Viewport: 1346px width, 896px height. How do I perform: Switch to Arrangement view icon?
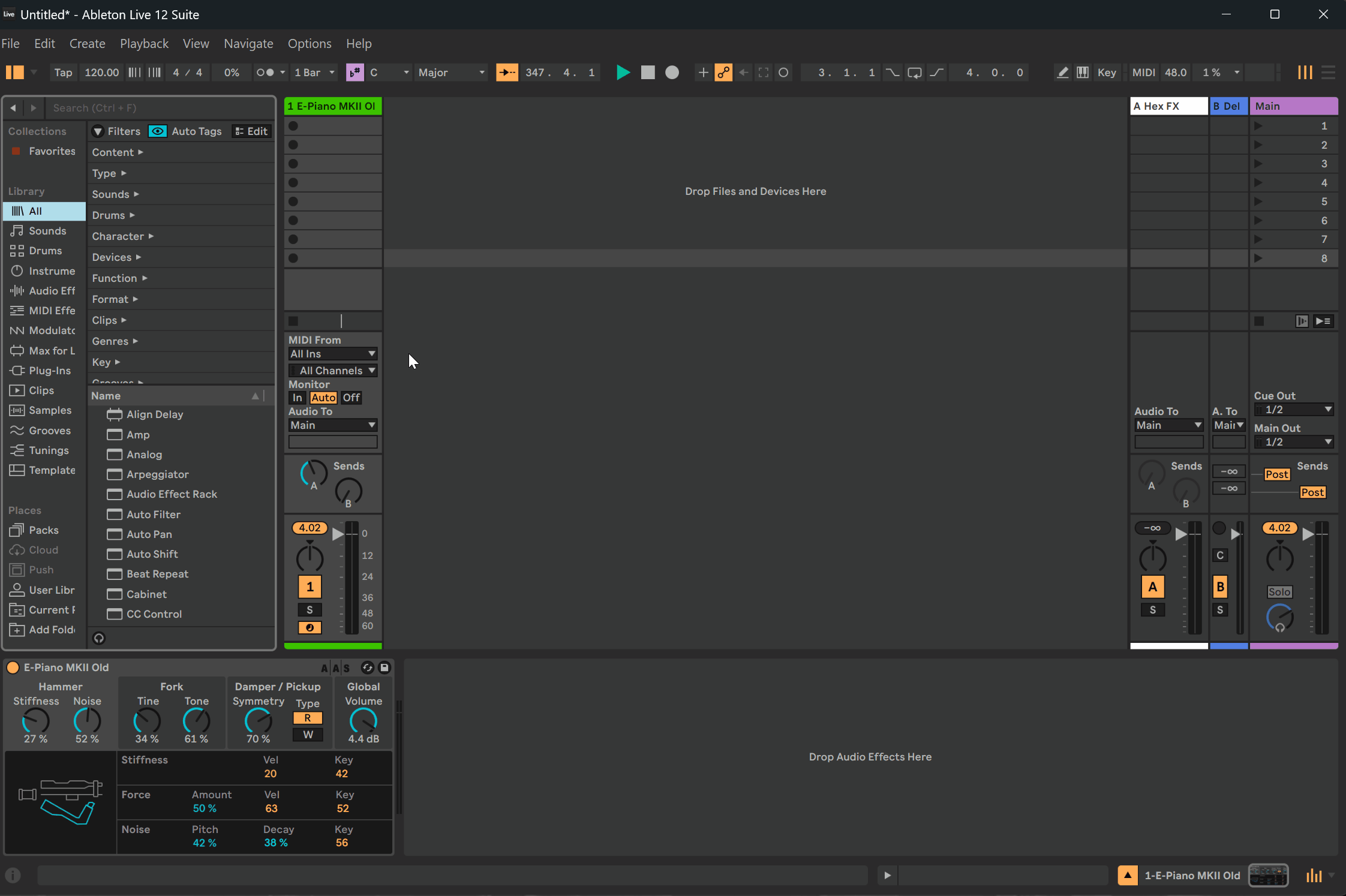(1328, 73)
